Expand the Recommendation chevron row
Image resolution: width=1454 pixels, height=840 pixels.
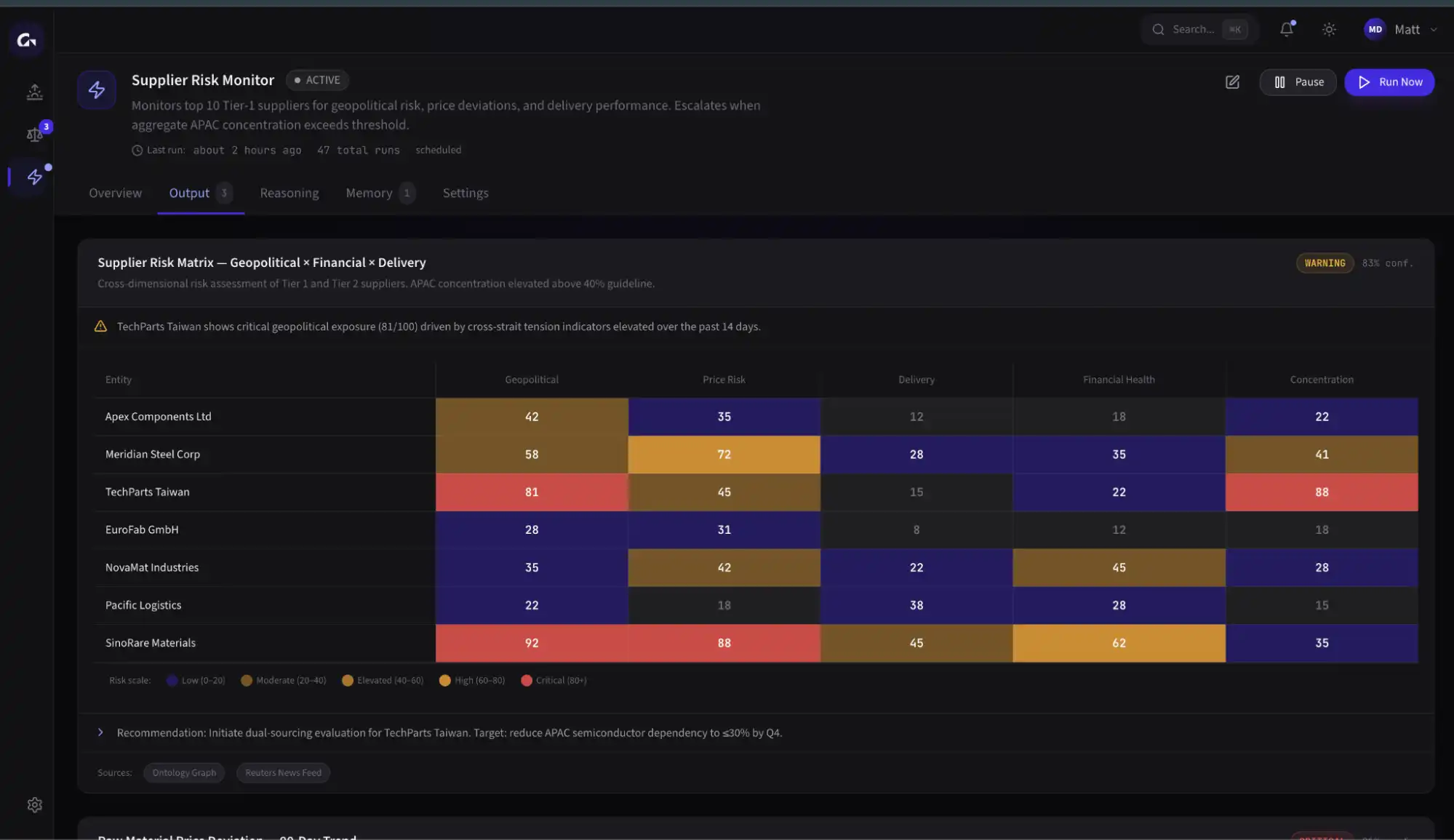(100, 732)
